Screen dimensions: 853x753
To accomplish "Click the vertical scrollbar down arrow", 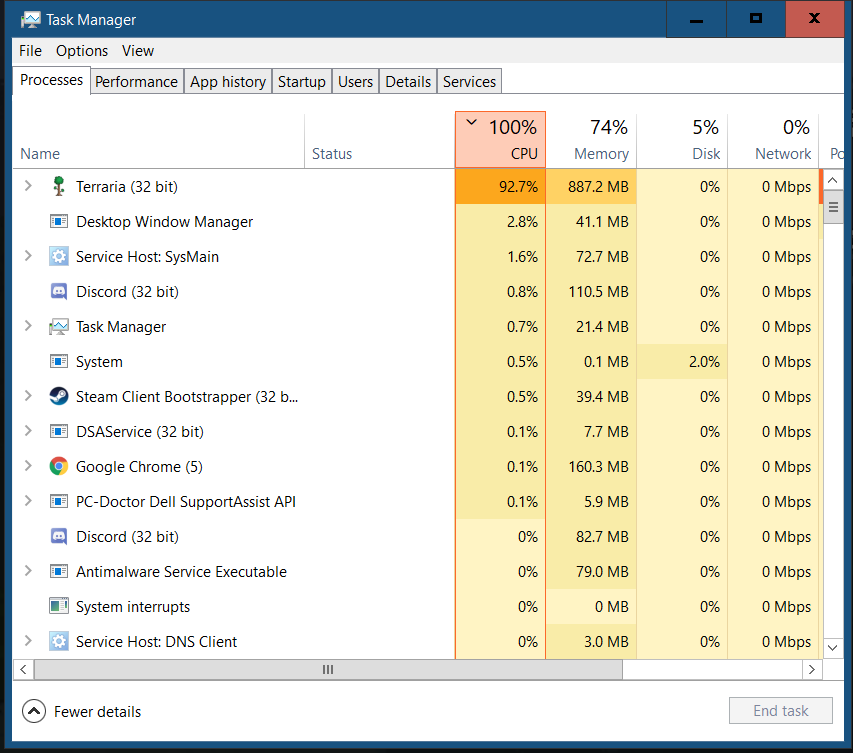I will (x=833, y=647).
